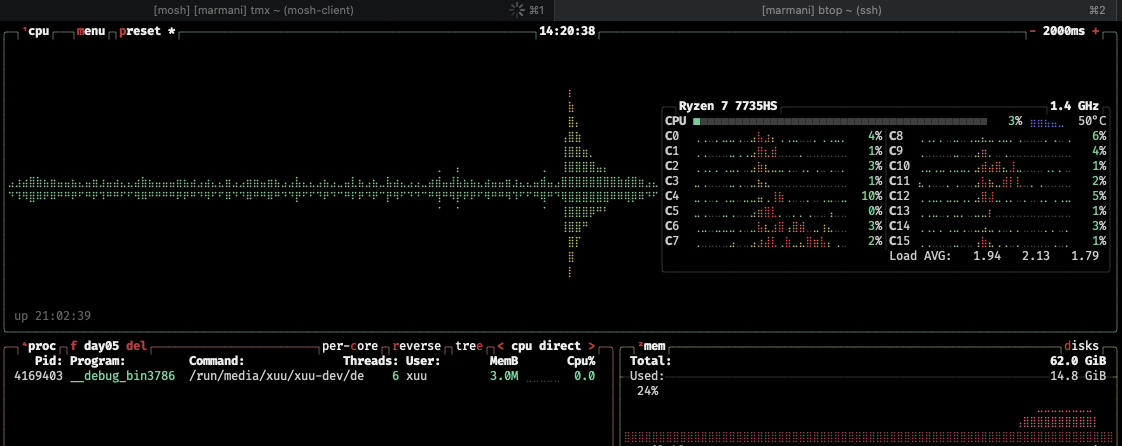This screenshot has width=1122, height=446.
Task: Clear the day05 filter with del
Action: tap(136, 346)
